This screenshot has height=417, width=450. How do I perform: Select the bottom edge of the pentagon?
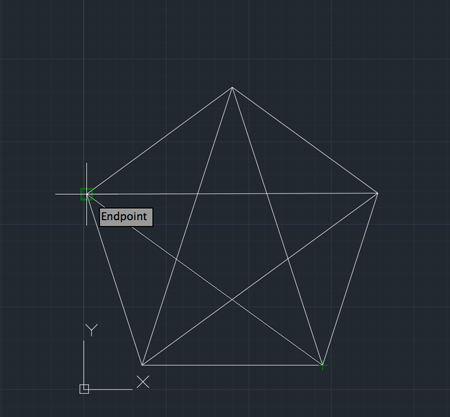232,365
